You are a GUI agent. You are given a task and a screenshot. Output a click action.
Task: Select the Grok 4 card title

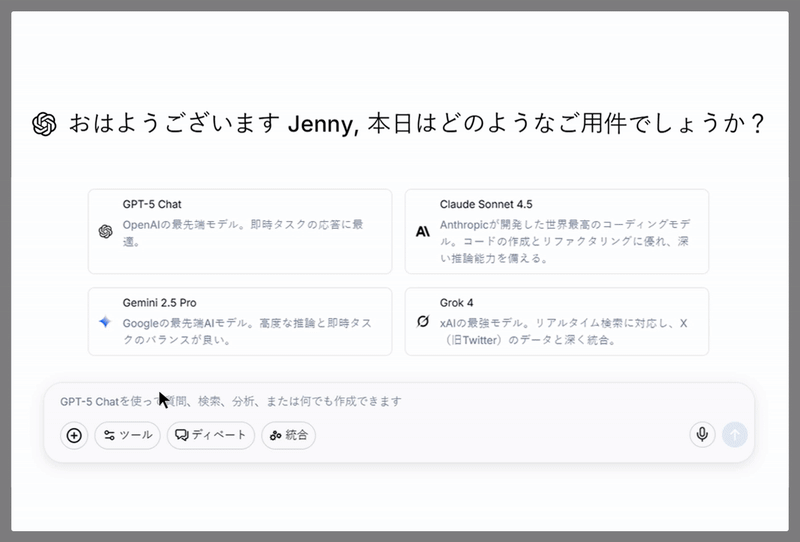click(456, 303)
